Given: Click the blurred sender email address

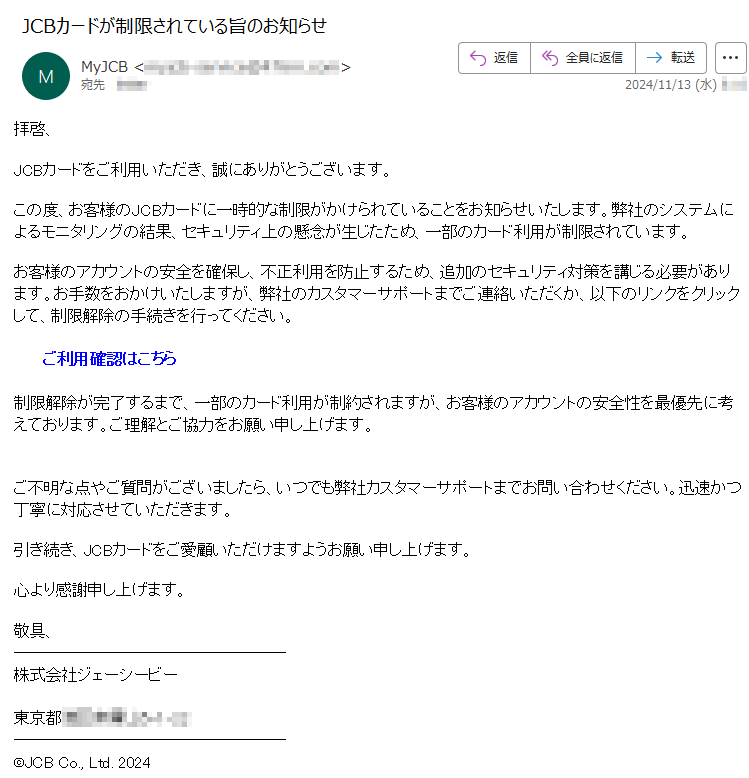Looking at the screenshot, I should 242,66.
